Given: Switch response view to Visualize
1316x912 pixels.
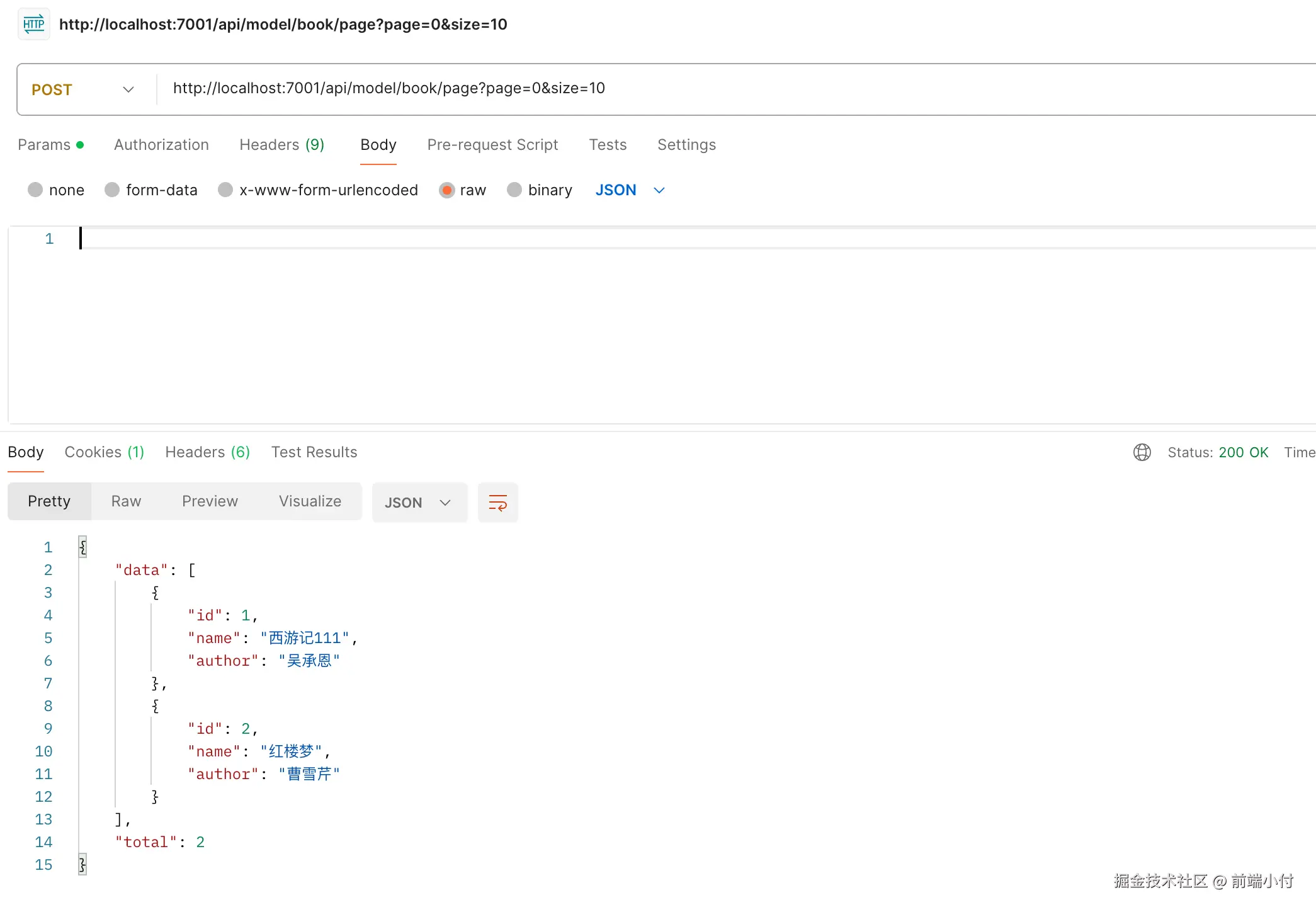Looking at the screenshot, I should pos(310,501).
